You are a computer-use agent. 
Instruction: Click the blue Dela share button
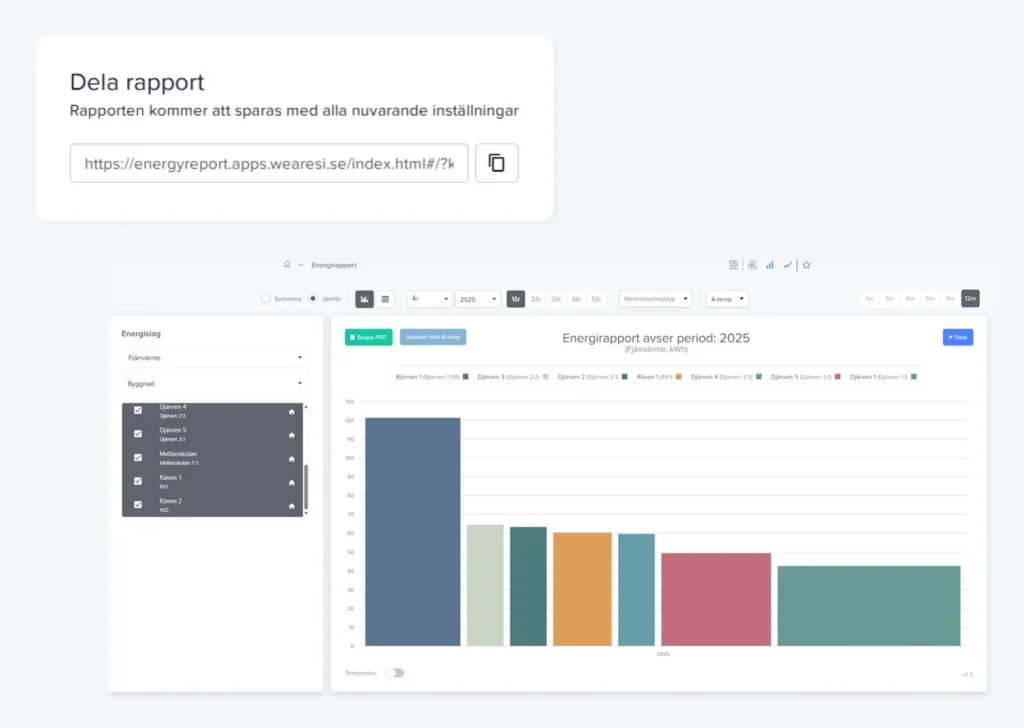pos(957,338)
